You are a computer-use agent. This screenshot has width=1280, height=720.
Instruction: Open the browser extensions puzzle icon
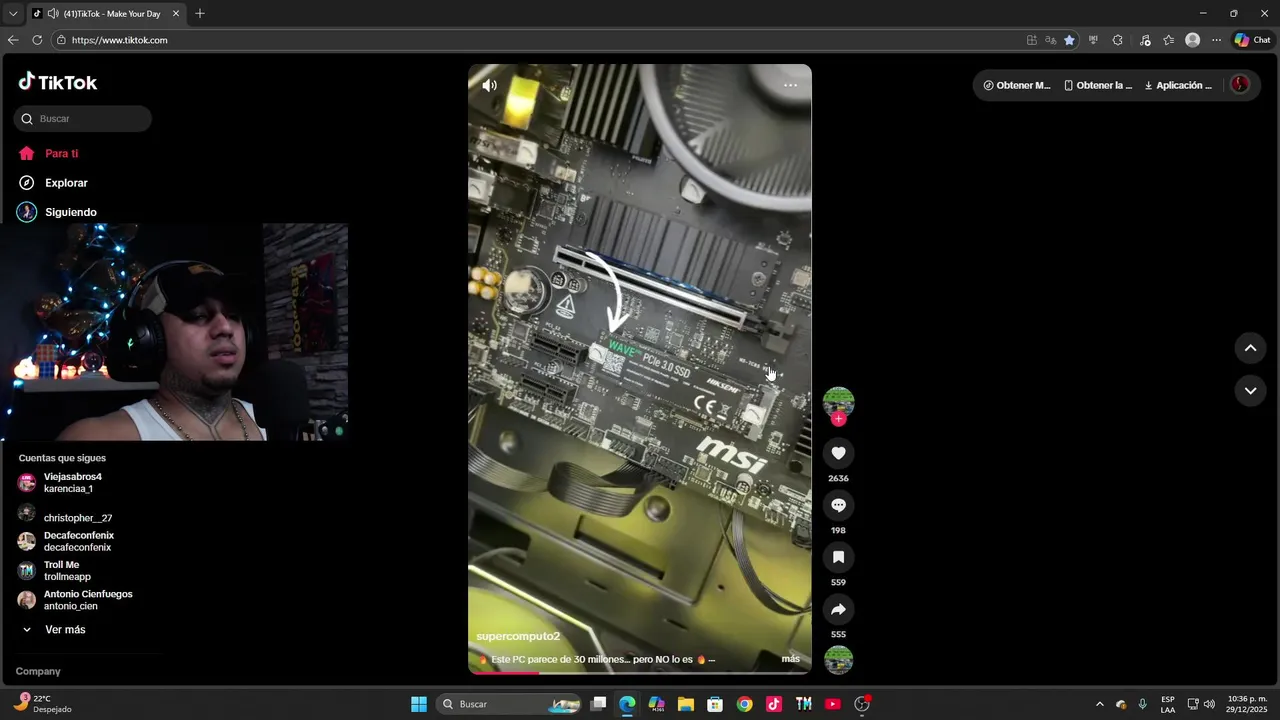tap(1118, 40)
